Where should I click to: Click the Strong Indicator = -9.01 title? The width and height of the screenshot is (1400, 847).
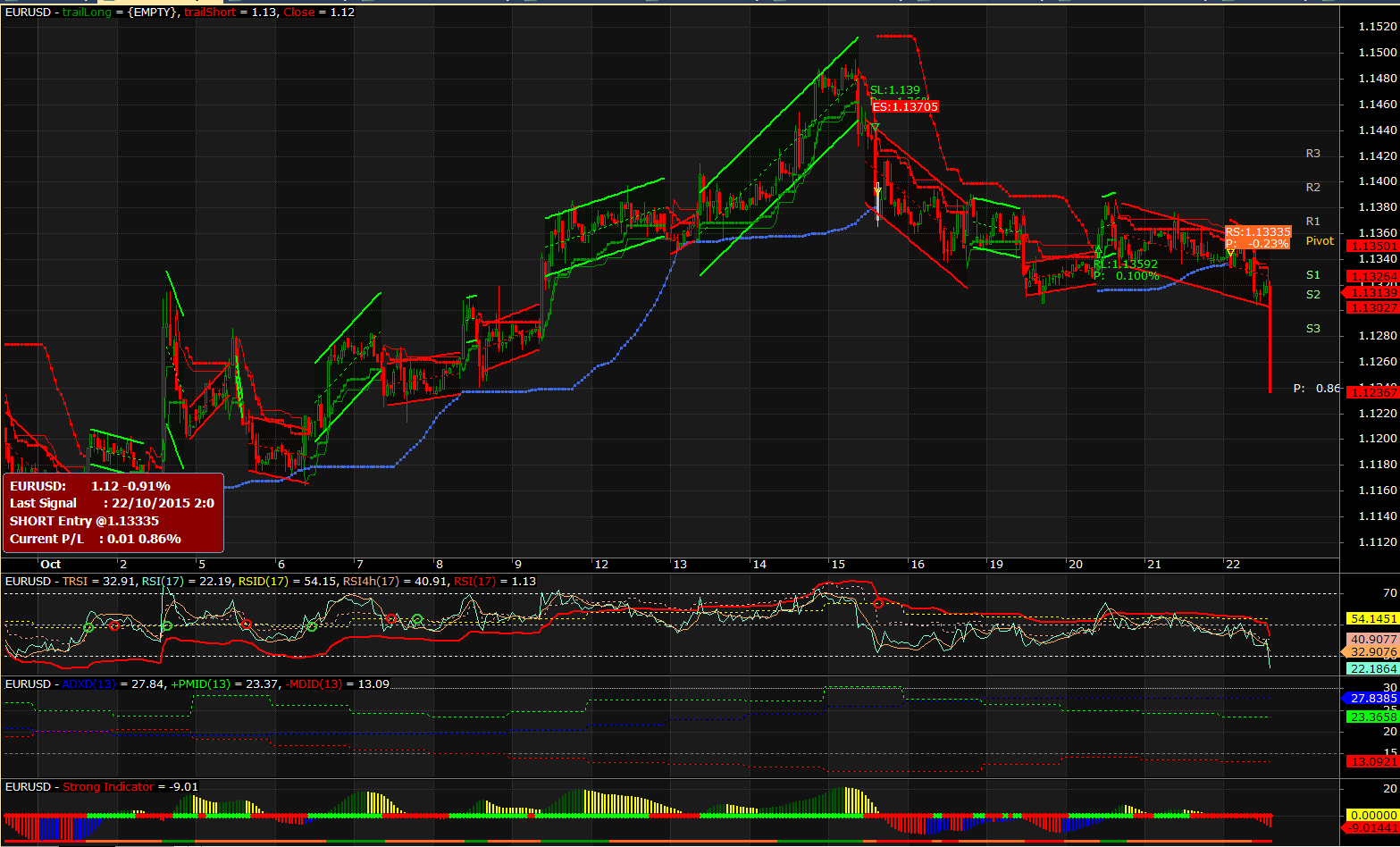130,787
